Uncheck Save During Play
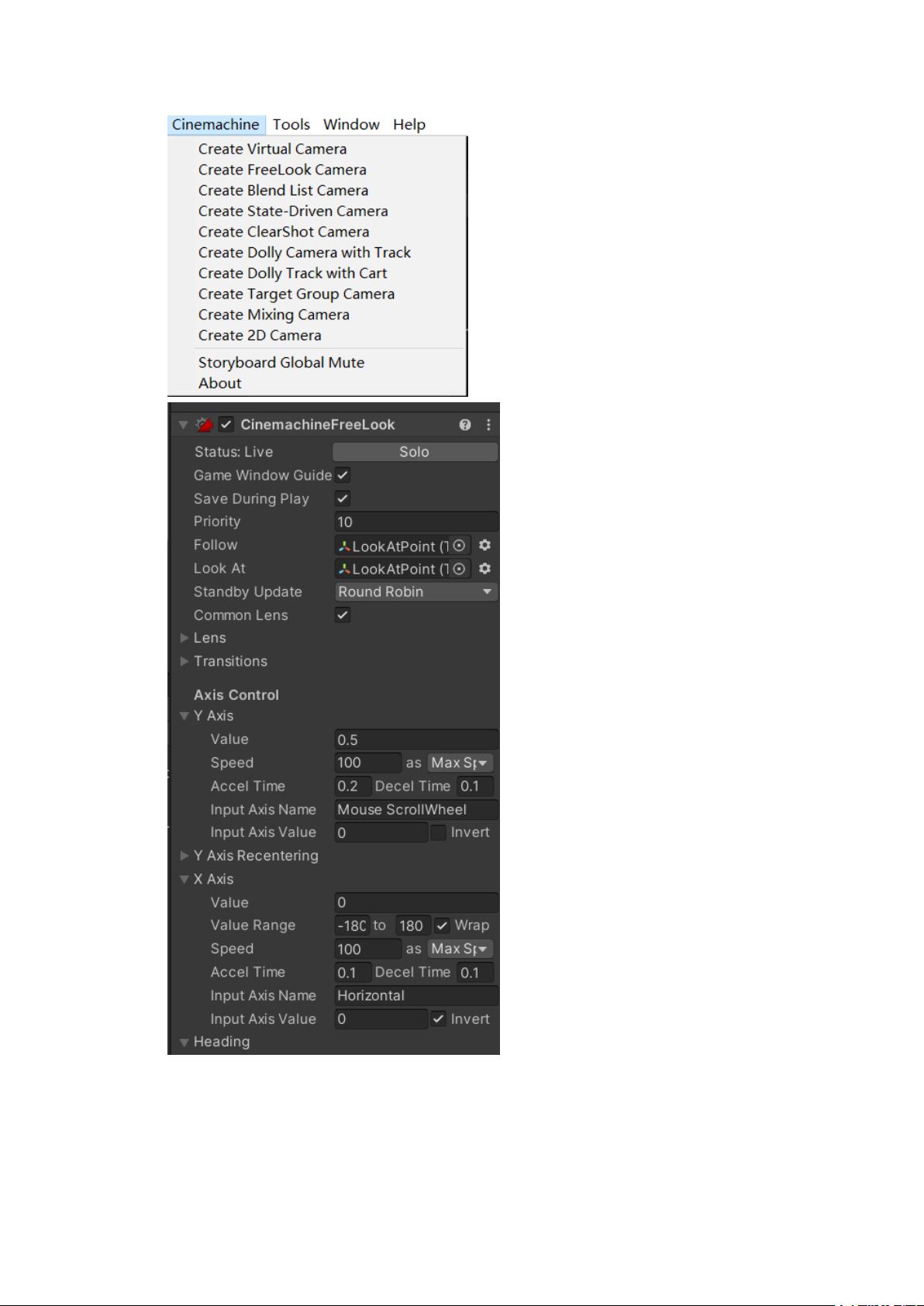This screenshot has width=924, height=1306. [x=343, y=498]
